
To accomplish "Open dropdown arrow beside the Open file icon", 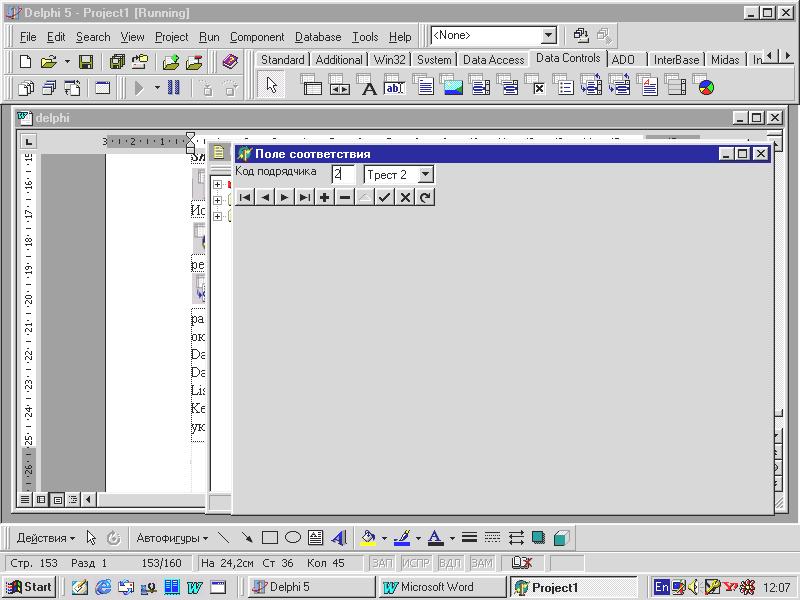I will [x=67, y=62].
